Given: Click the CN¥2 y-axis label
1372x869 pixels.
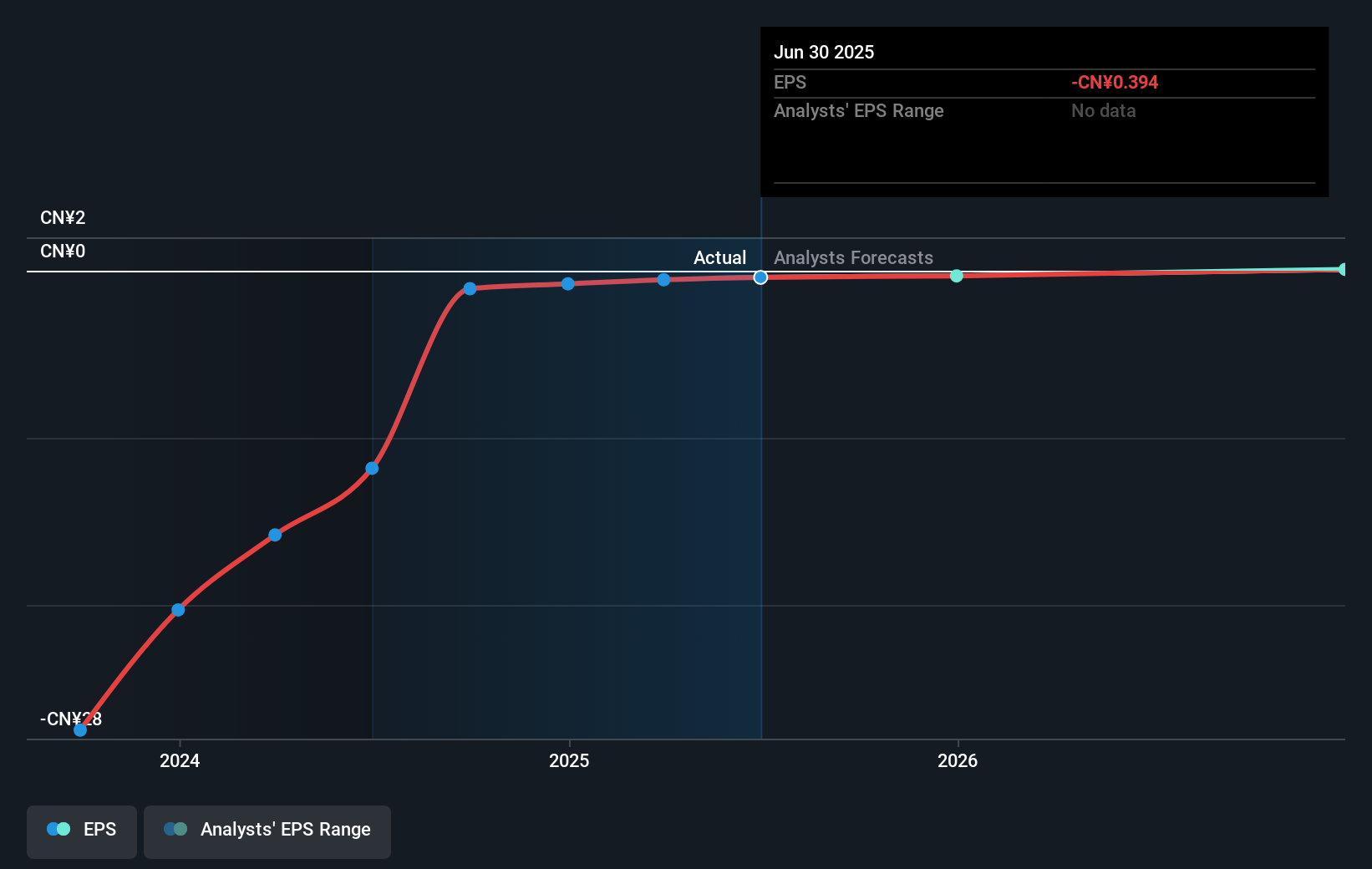Looking at the screenshot, I should [x=63, y=218].
